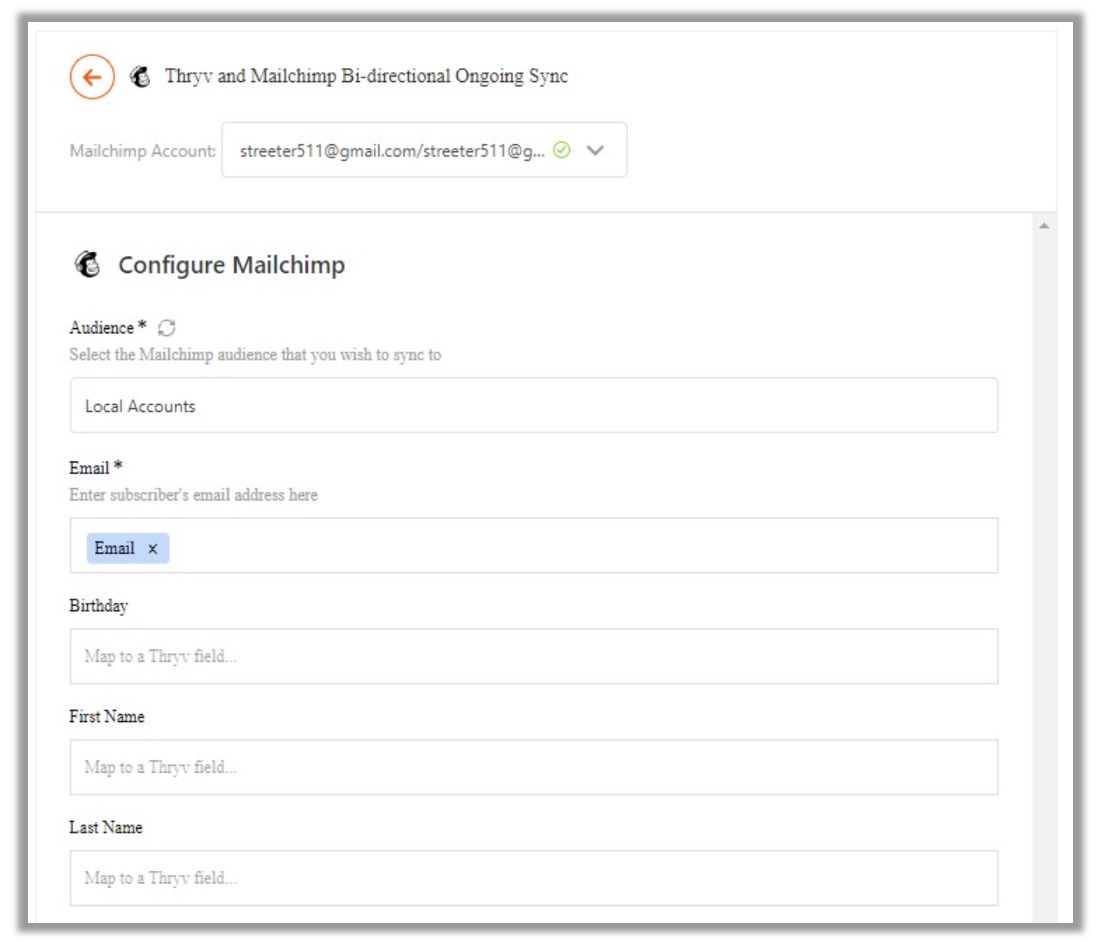
Task: Select the blue Email tag chip
Action: point(114,548)
